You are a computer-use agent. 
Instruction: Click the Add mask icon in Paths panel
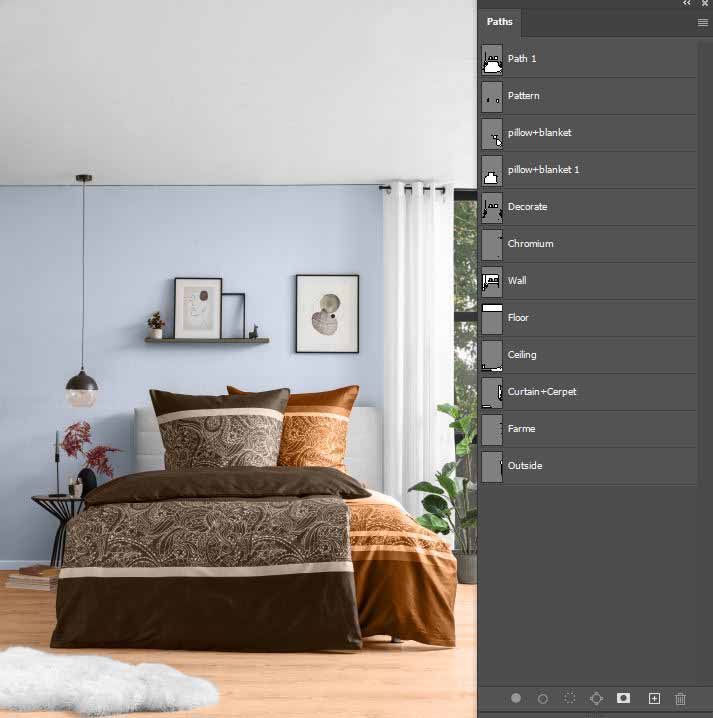click(624, 698)
